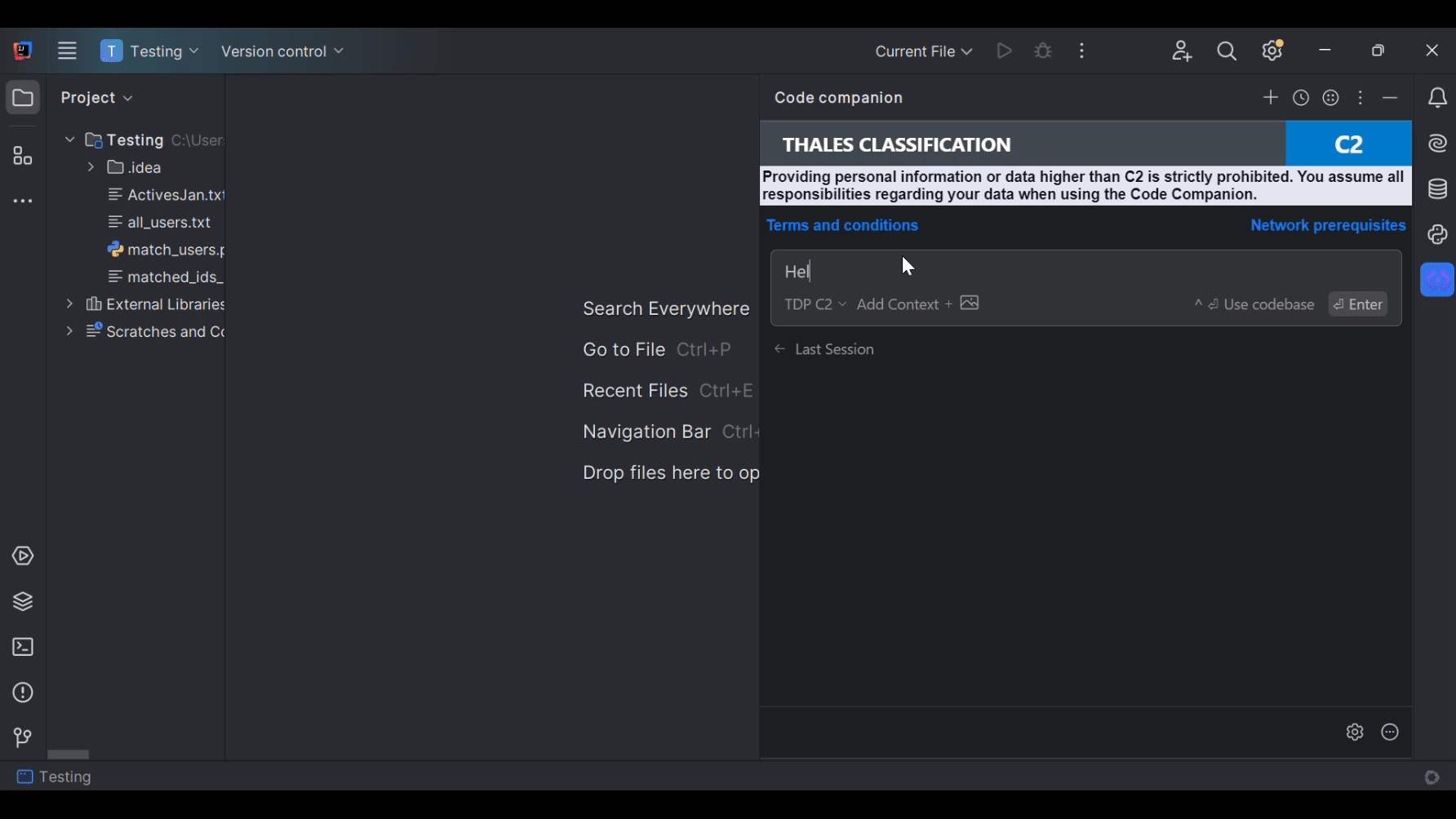The image size is (1456, 819).
Task: Focus the Code companion prompt input field
Action: coord(1085,272)
